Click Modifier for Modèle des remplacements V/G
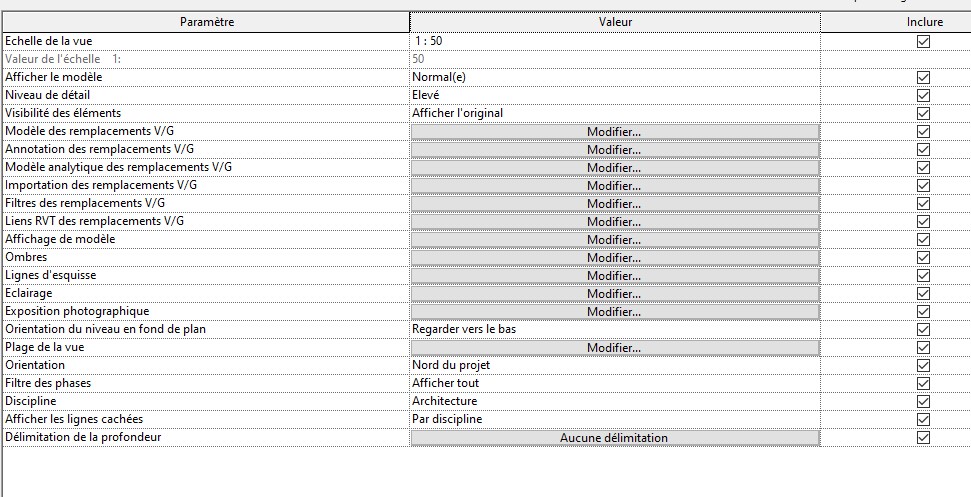This screenshot has height=497, width=971. [x=614, y=131]
